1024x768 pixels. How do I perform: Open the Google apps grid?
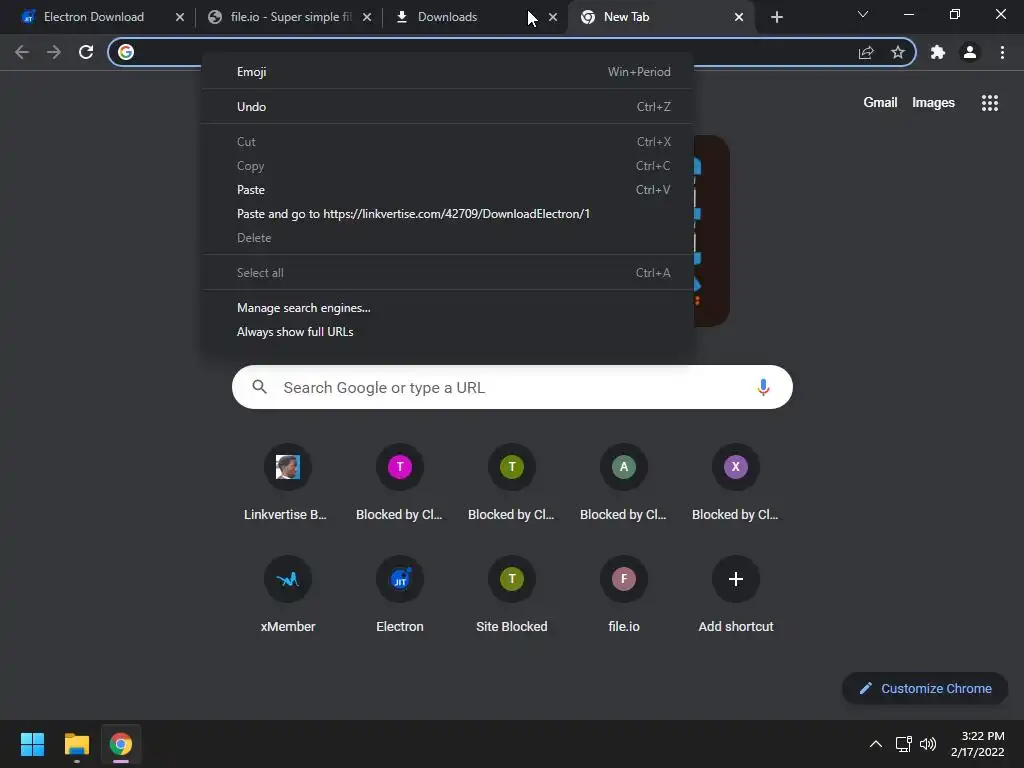point(990,103)
